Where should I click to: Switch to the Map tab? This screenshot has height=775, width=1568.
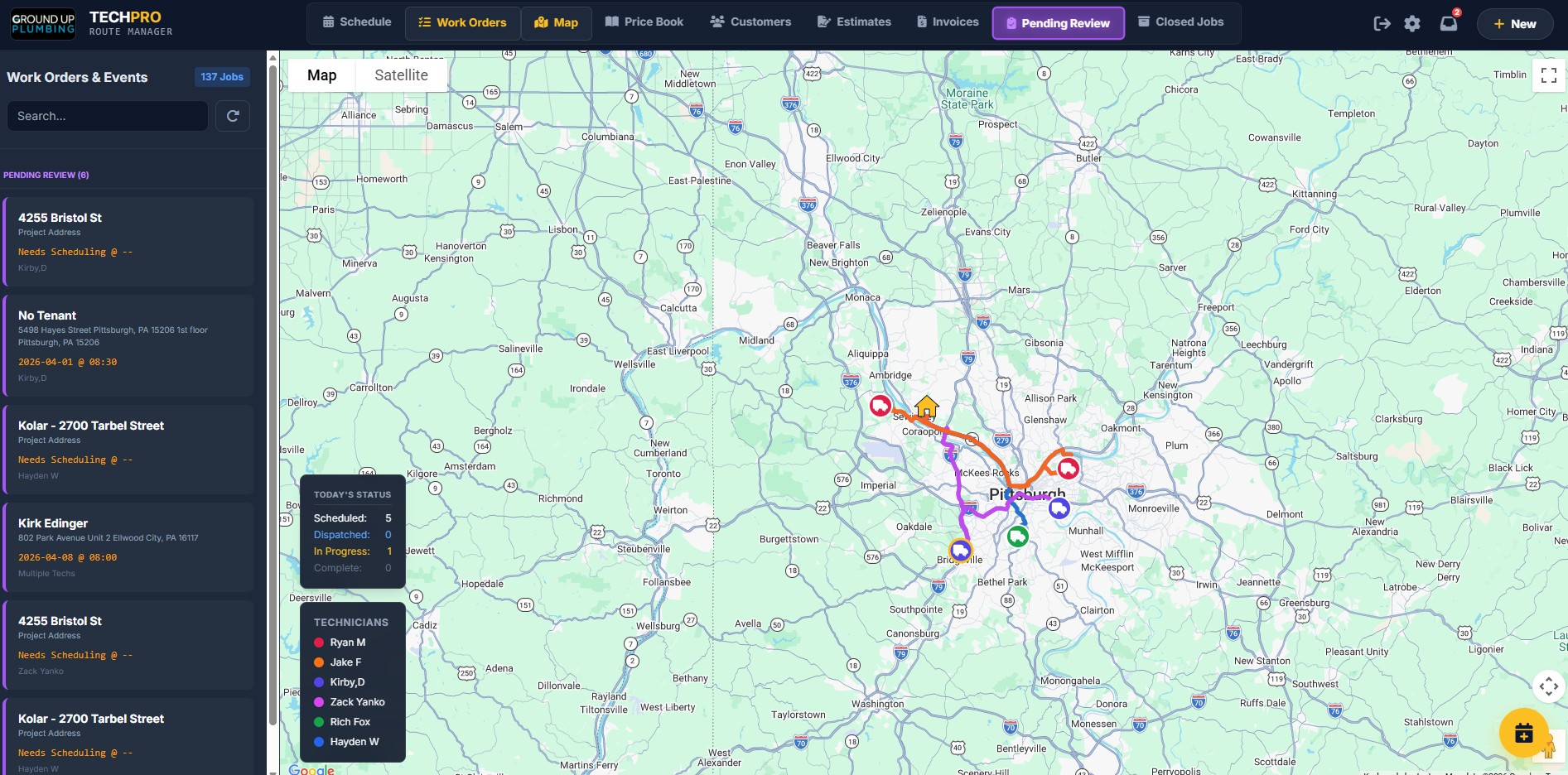(x=557, y=23)
